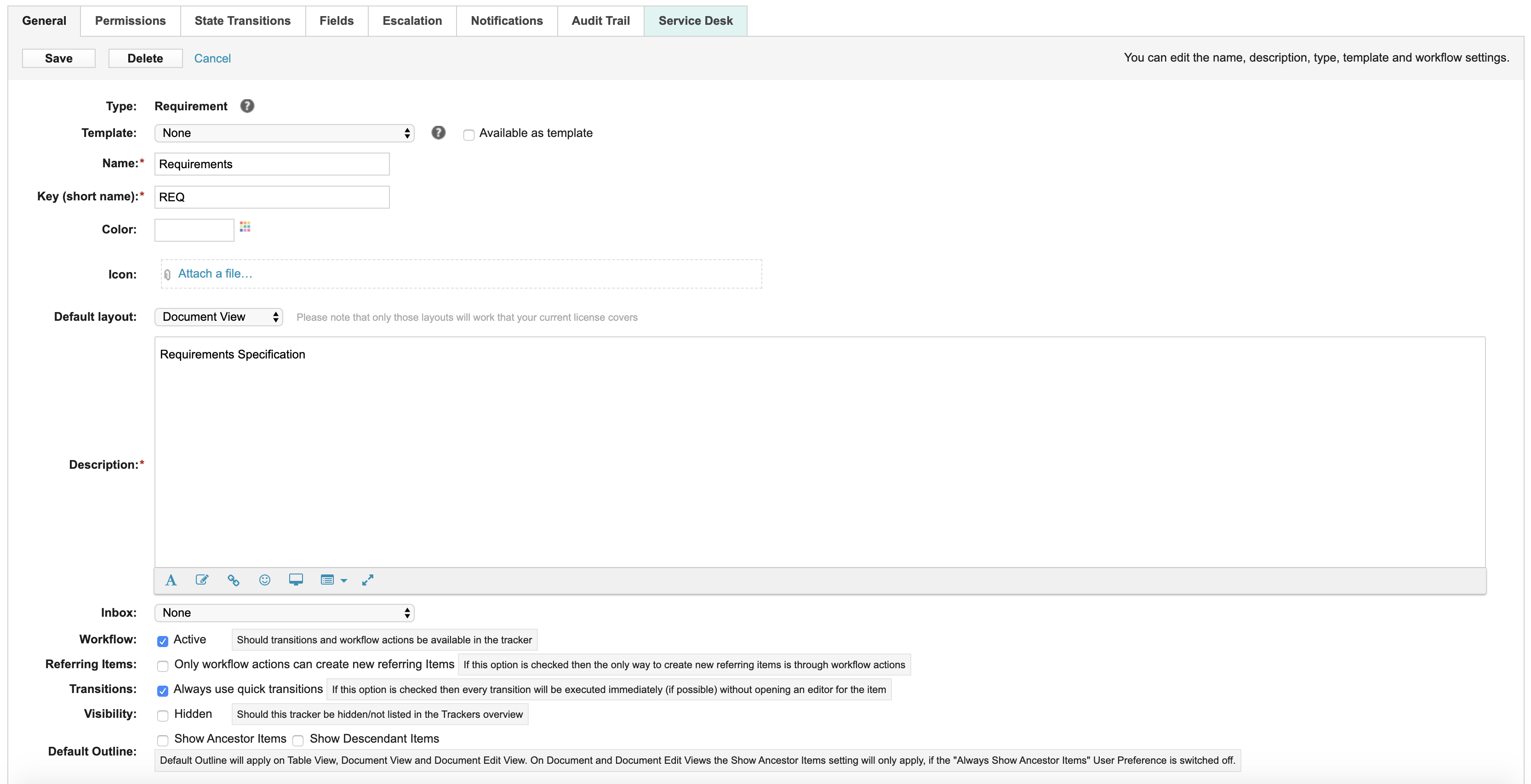Insert a link using the chain icon
The image size is (1531, 784).
pos(233,580)
